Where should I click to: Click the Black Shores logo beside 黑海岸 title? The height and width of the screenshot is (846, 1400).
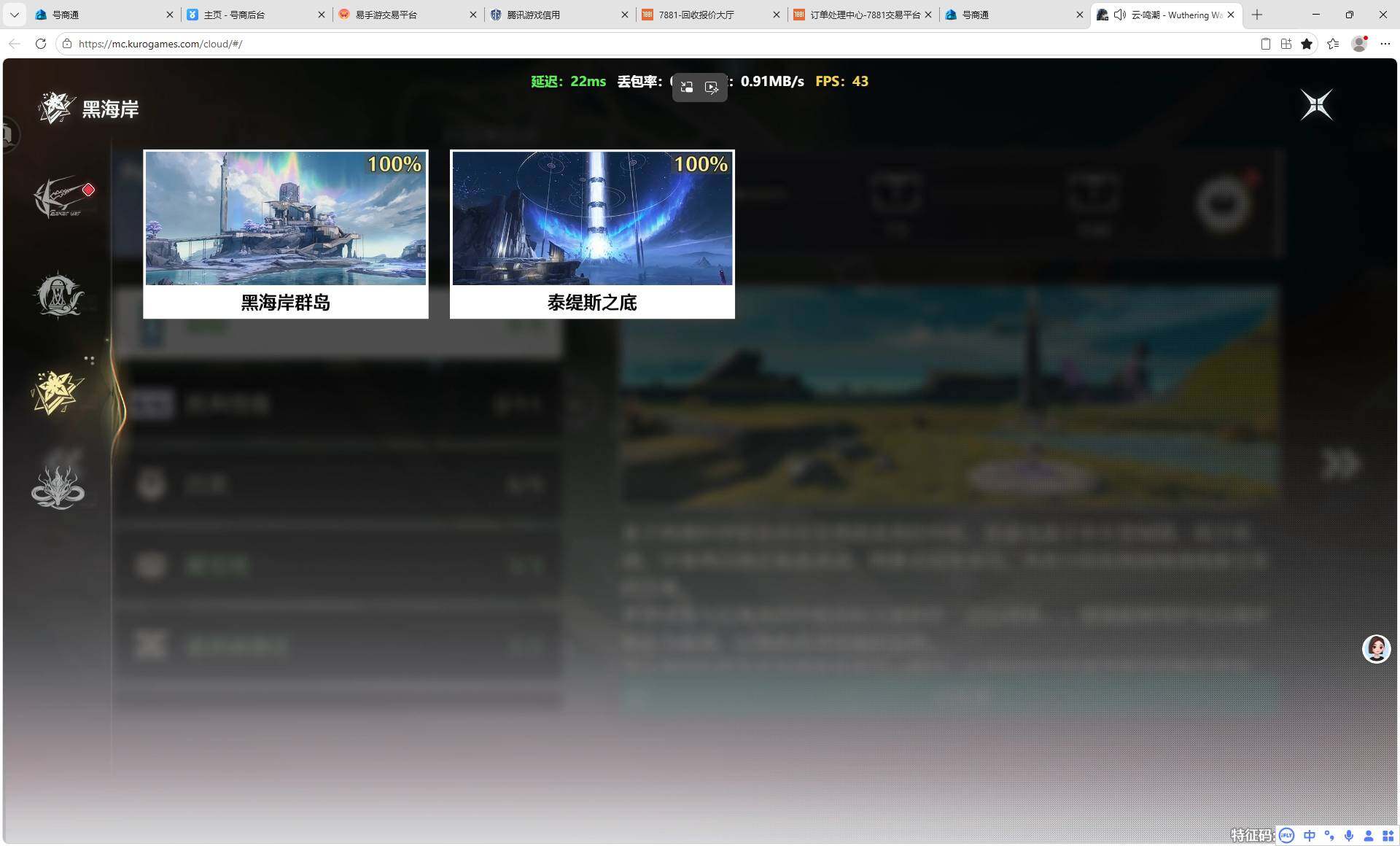point(56,108)
